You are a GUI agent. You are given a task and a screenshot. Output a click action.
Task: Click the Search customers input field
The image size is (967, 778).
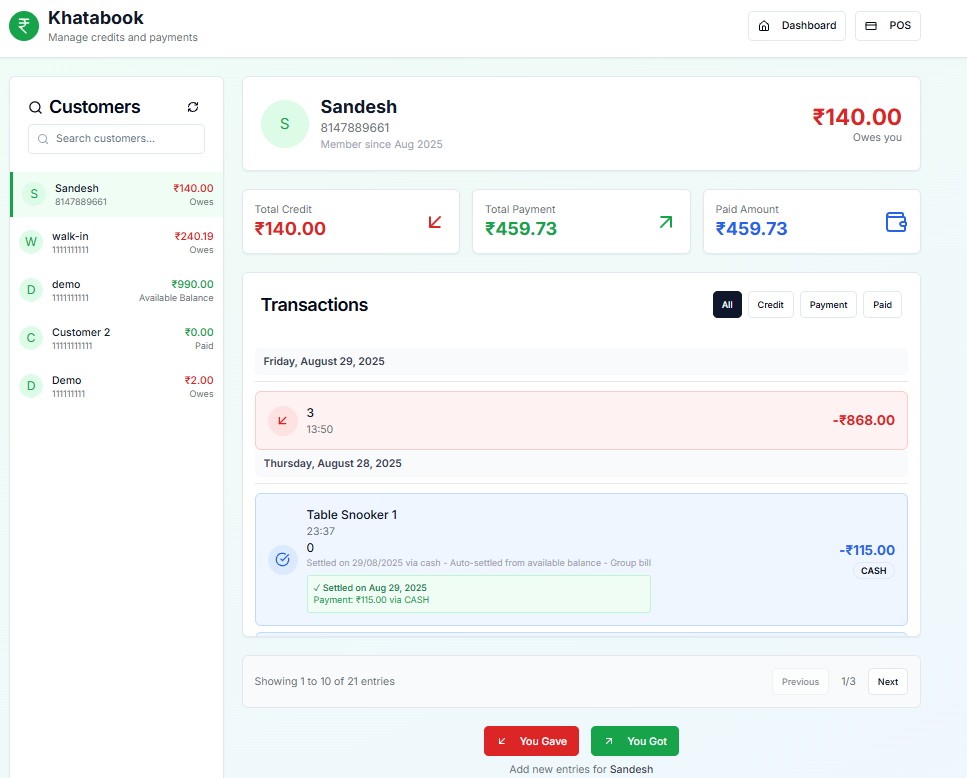pyautogui.click(x=116, y=139)
